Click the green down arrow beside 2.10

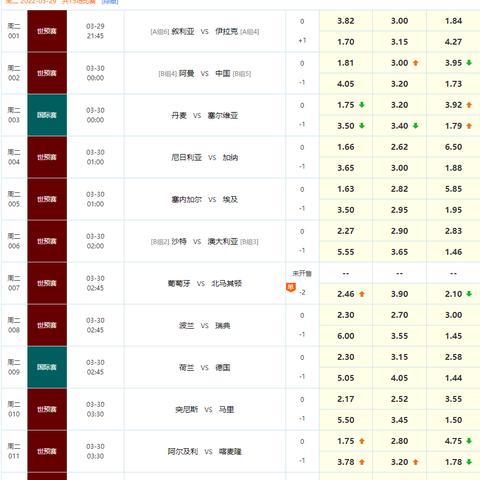click(x=469, y=294)
